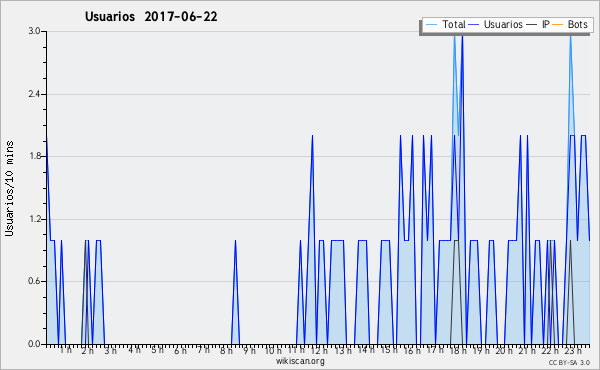Click the 1.2 y-axis value
Viewport: 600px width, 370px height.
click(x=34, y=219)
